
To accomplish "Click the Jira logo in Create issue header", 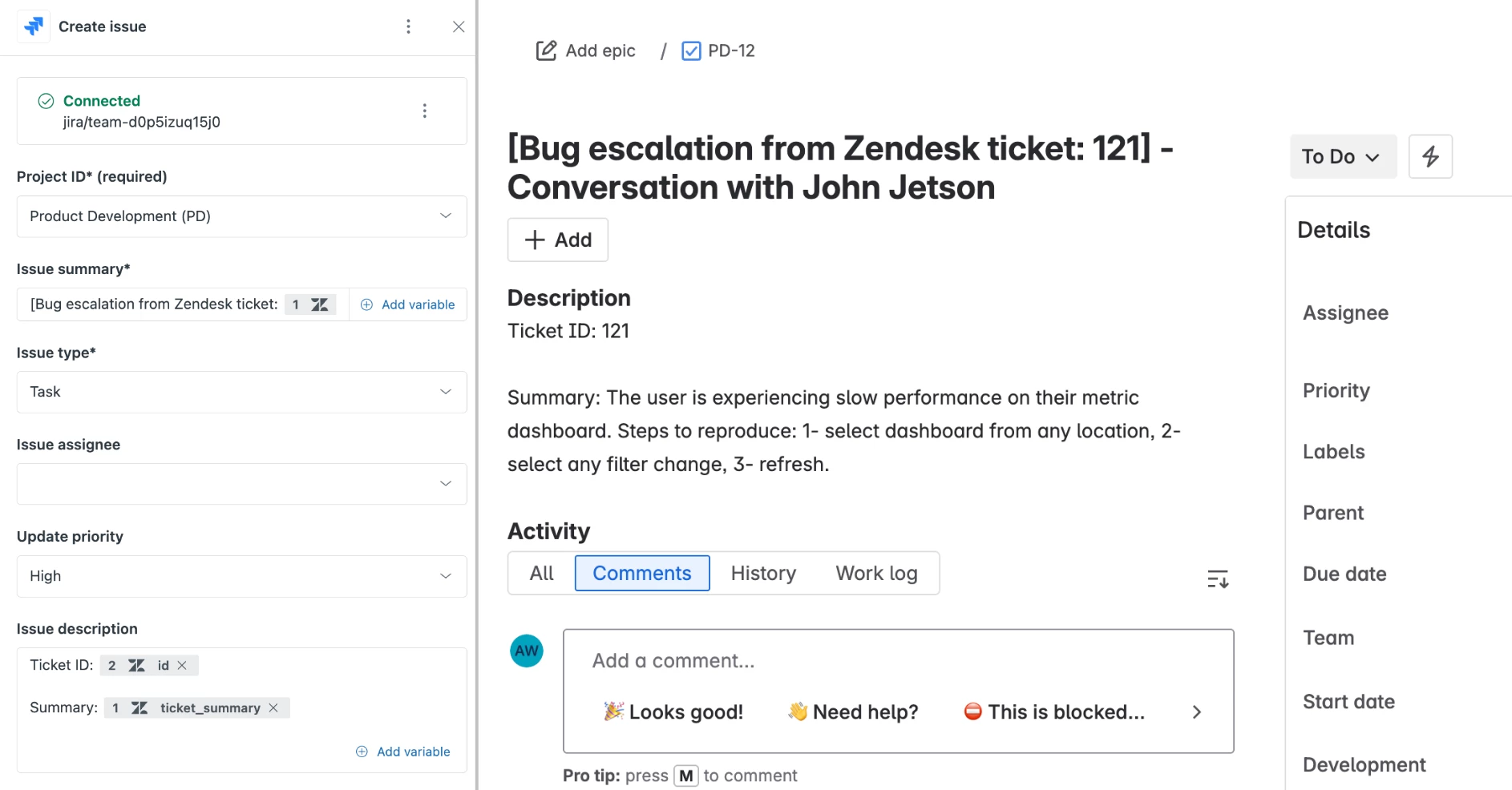I will pyautogui.click(x=34, y=26).
